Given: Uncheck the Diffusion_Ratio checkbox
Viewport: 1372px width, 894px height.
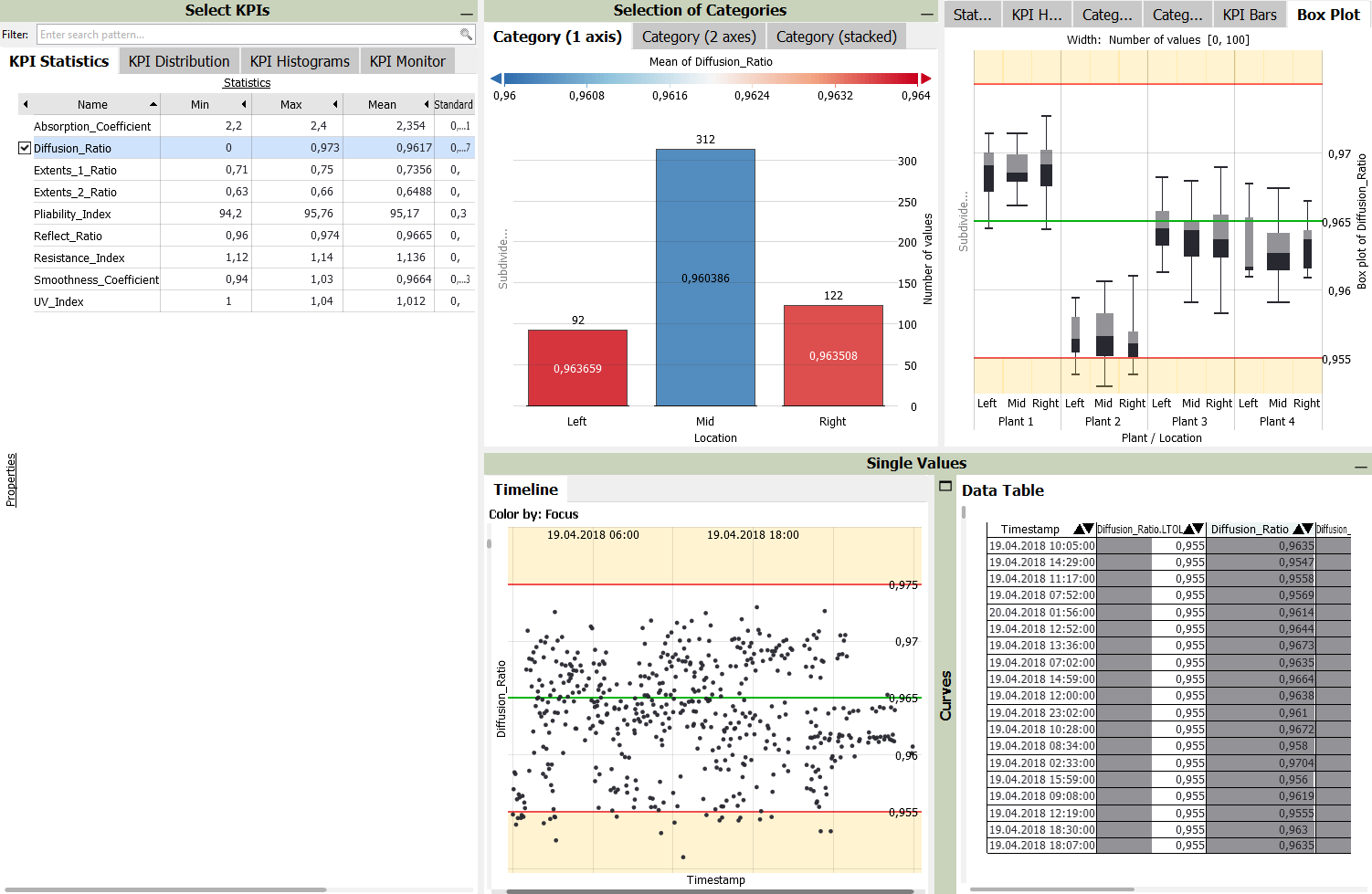Looking at the screenshot, I should pos(25,148).
